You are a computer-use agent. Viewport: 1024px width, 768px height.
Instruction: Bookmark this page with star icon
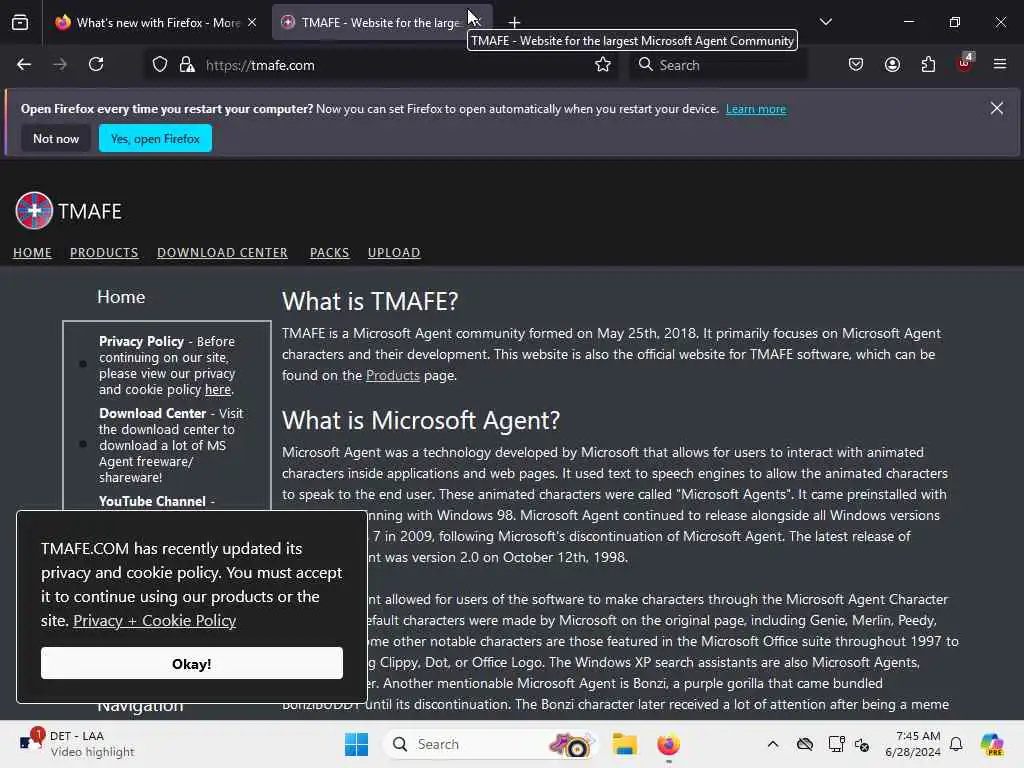[x=603, y=65]
